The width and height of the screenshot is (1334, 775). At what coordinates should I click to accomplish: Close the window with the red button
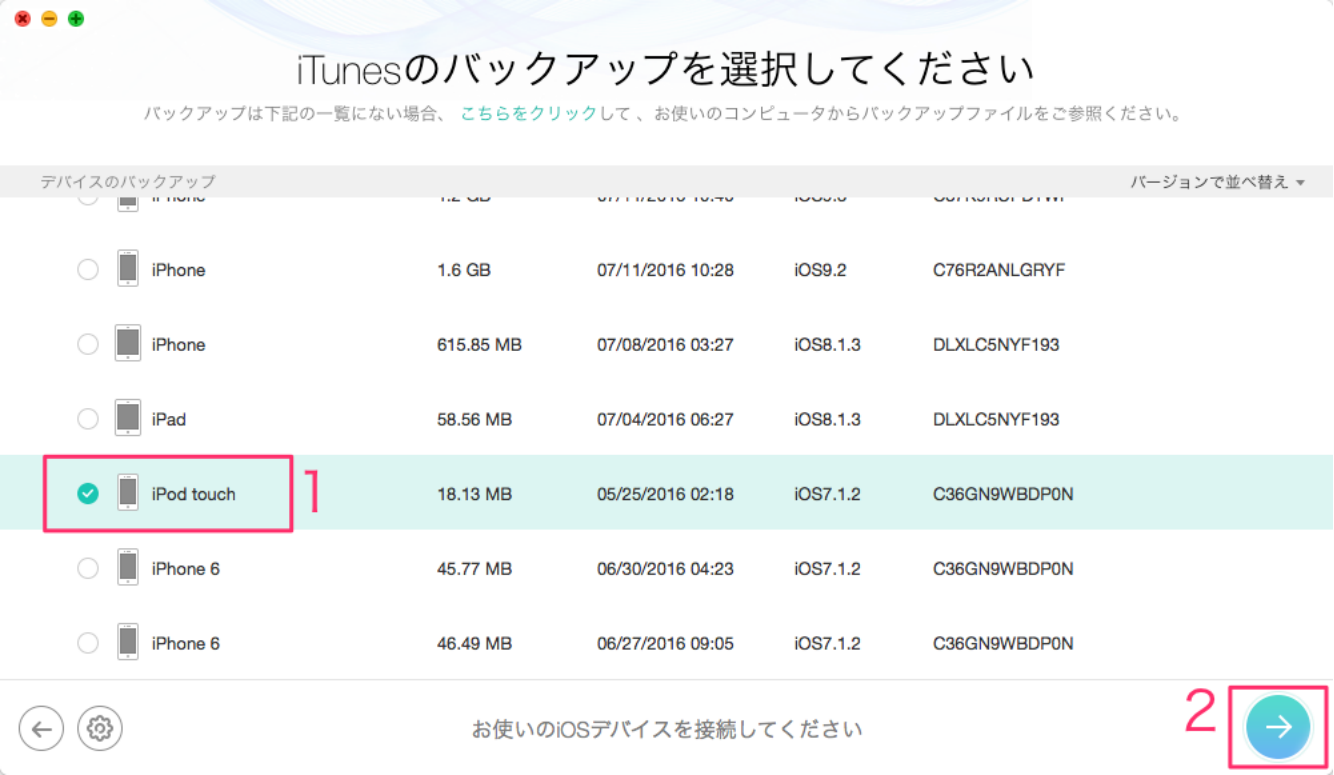pyautogui.click(x=22, y=19)
